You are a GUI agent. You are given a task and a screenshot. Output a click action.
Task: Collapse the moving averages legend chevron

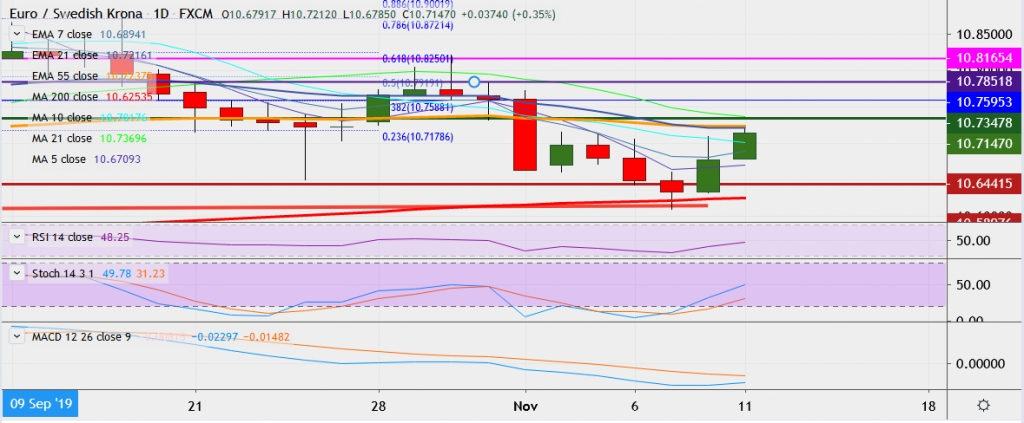[x=17, y=33]
